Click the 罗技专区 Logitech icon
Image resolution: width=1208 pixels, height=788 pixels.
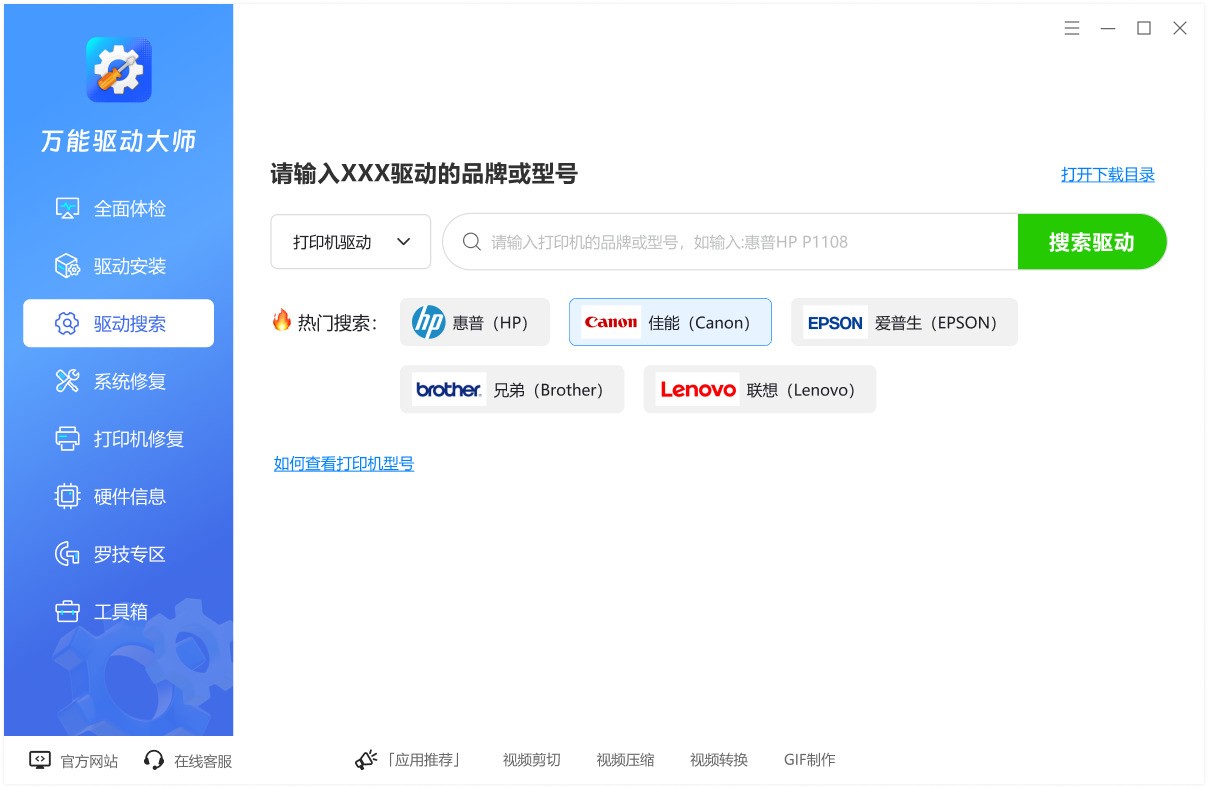[67, 554]
